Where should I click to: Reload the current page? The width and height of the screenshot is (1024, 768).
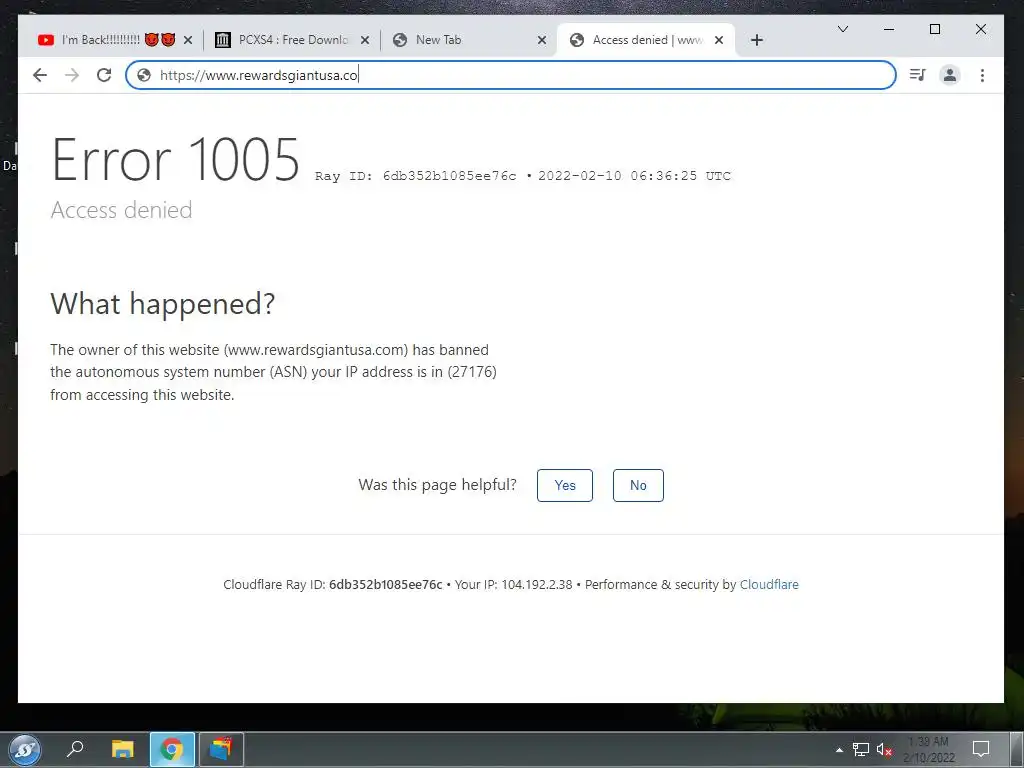104,75
